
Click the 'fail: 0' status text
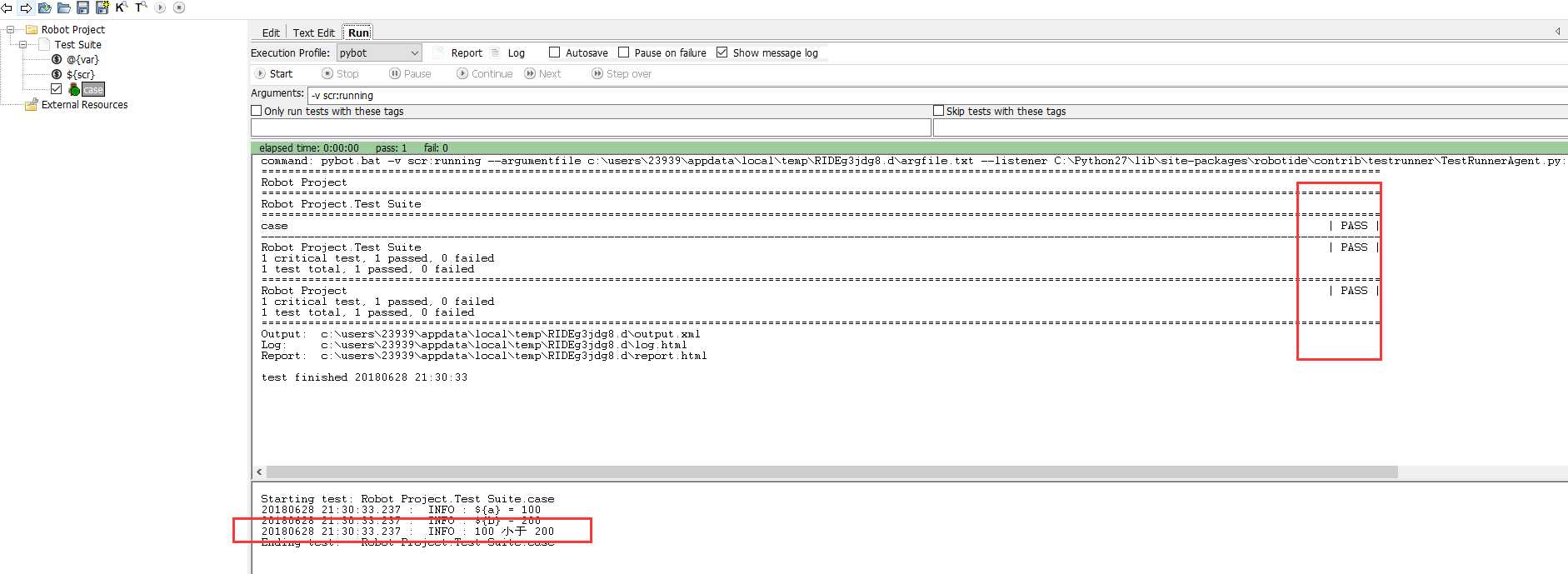click(436, 147)
